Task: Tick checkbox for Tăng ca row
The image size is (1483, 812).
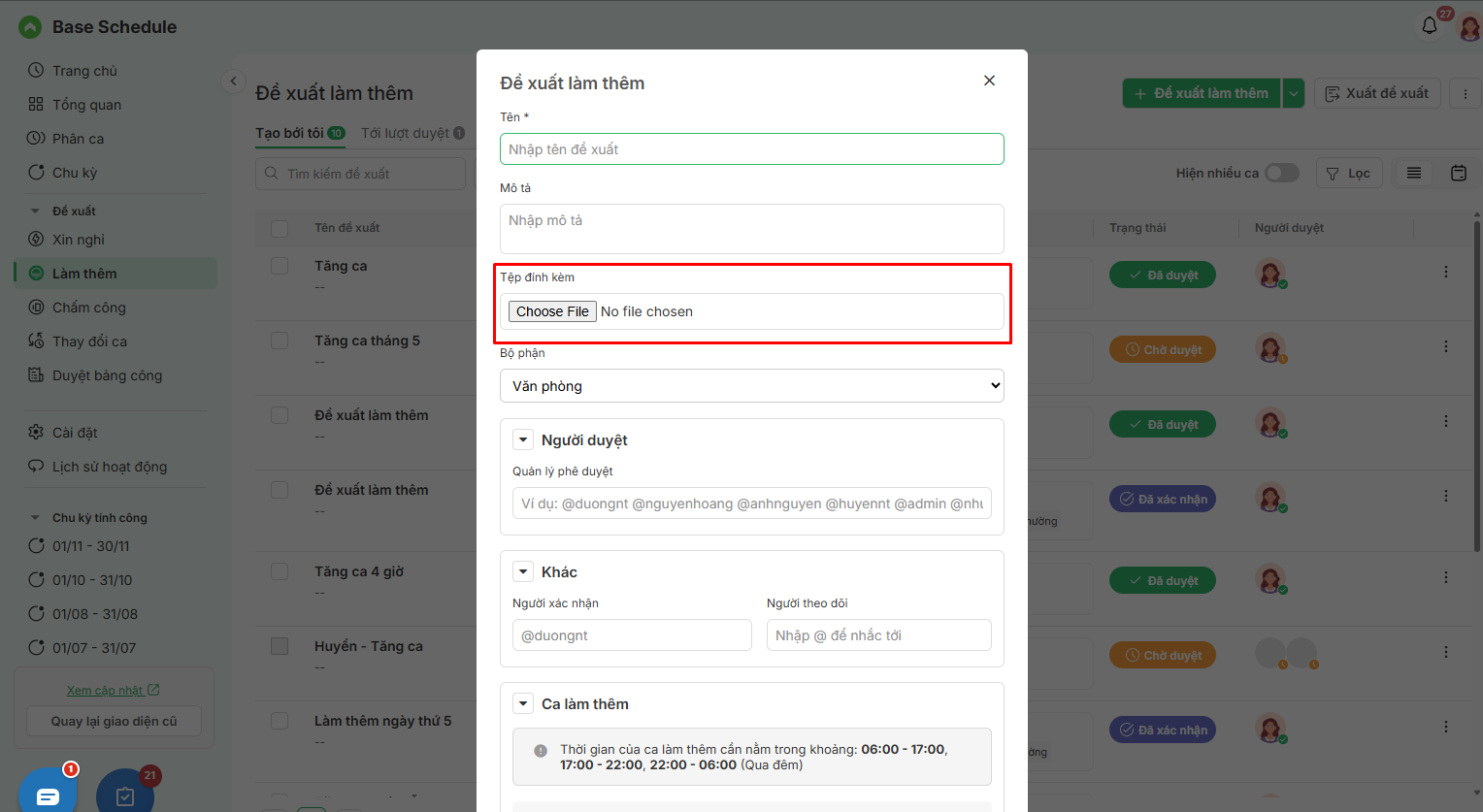Action: pyautogui.click(x=280, y=266)
